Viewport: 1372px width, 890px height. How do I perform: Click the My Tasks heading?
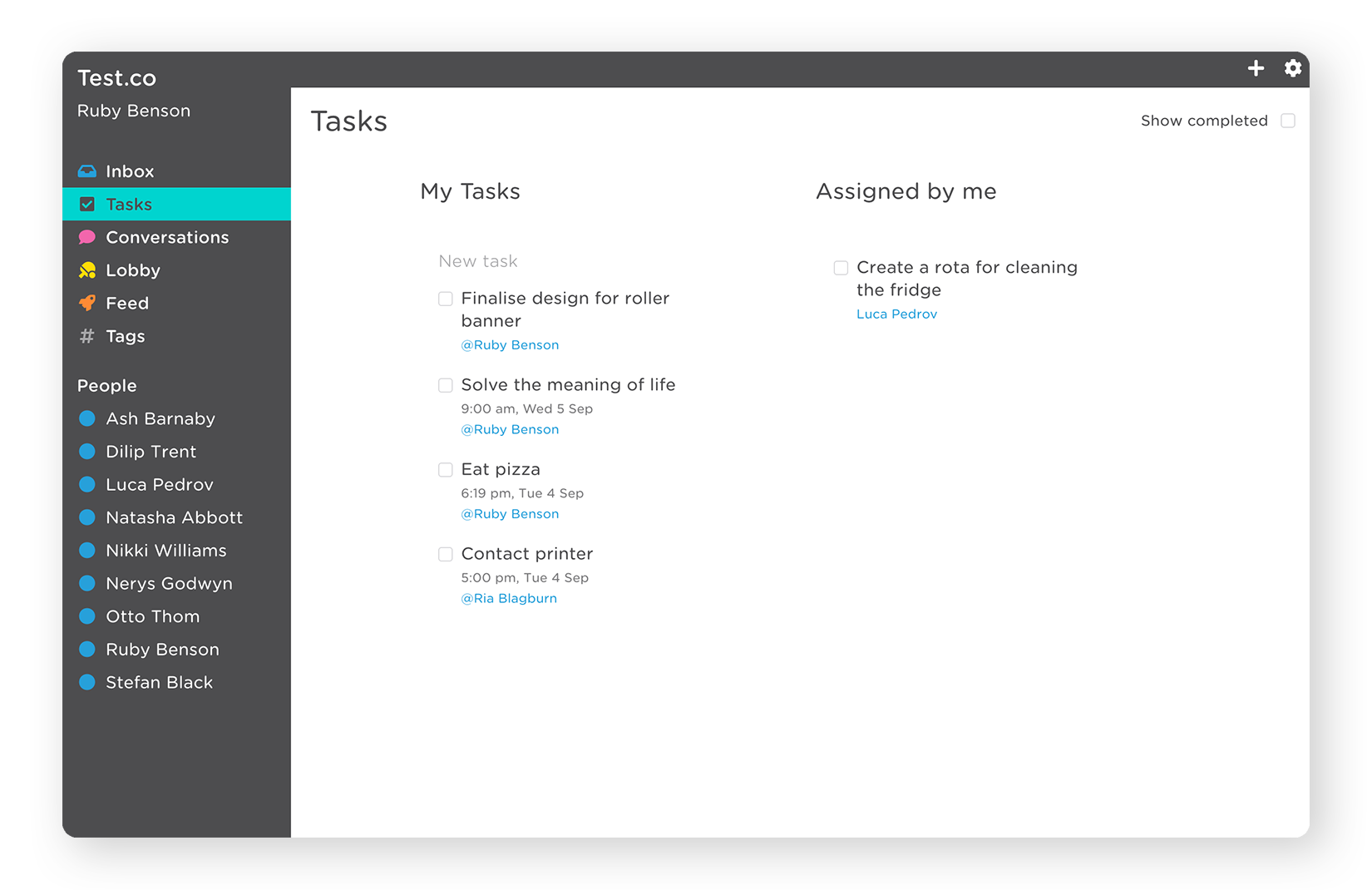tap(471, 192)
